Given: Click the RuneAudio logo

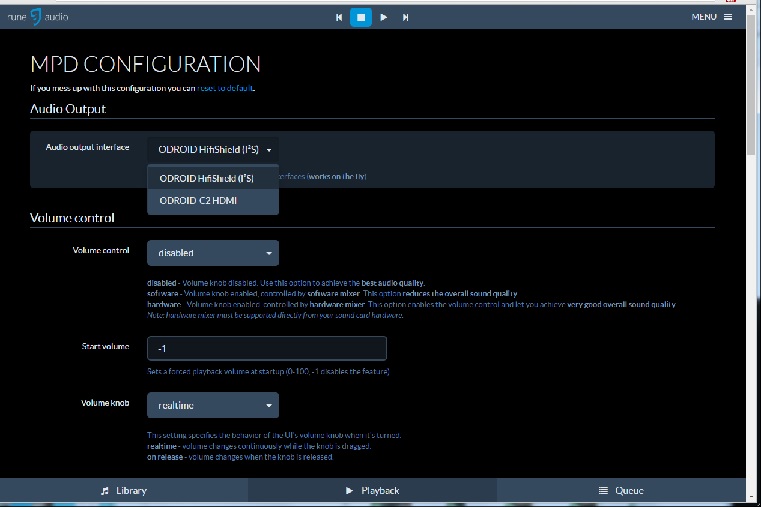Looking at the screenshot, I should coord(38,17).
